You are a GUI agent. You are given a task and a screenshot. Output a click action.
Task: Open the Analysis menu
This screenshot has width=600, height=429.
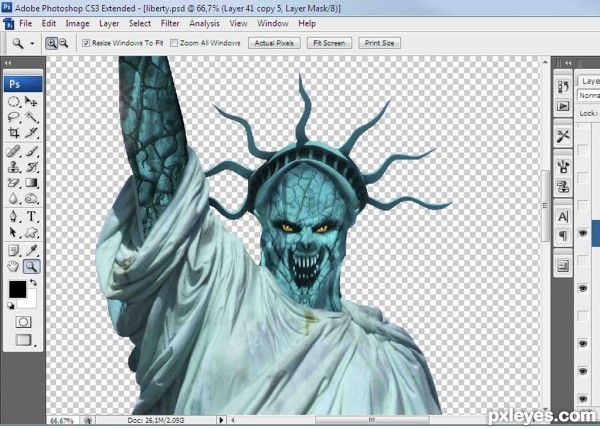click(204, 23)
